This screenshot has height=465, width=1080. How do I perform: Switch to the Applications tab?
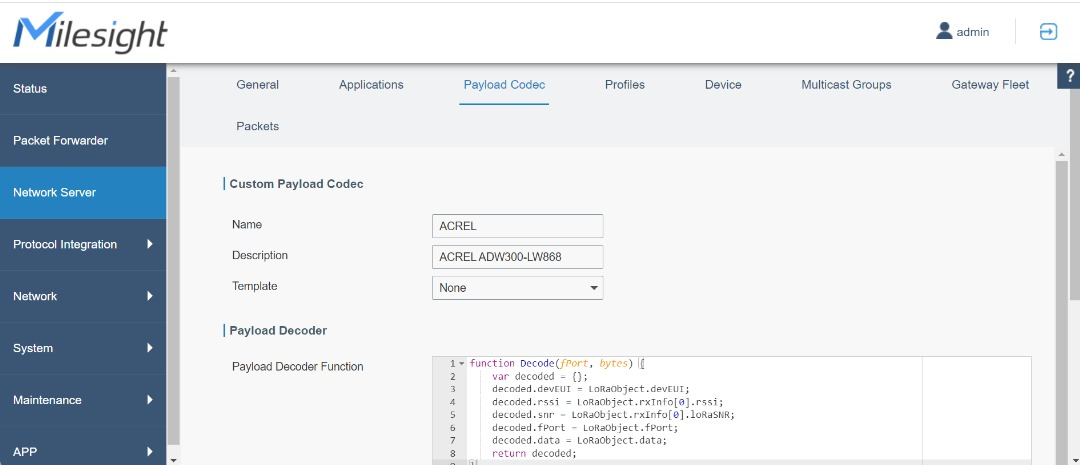click(x=371, y=85)
